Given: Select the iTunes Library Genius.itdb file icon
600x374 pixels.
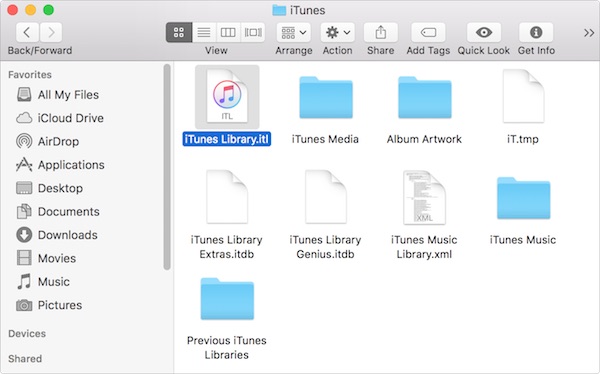Looking at the screenshot, I should [x=326, y=197].
